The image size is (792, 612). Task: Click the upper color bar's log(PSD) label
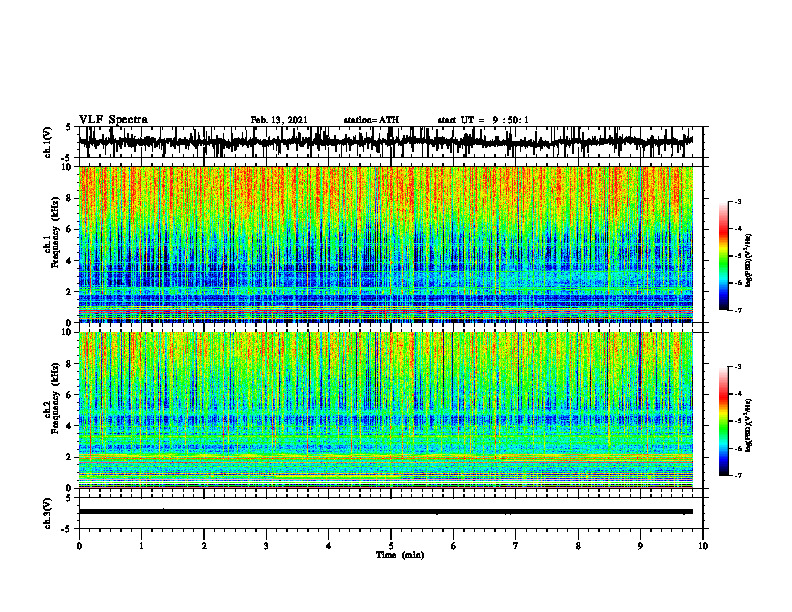pos(749,260)
